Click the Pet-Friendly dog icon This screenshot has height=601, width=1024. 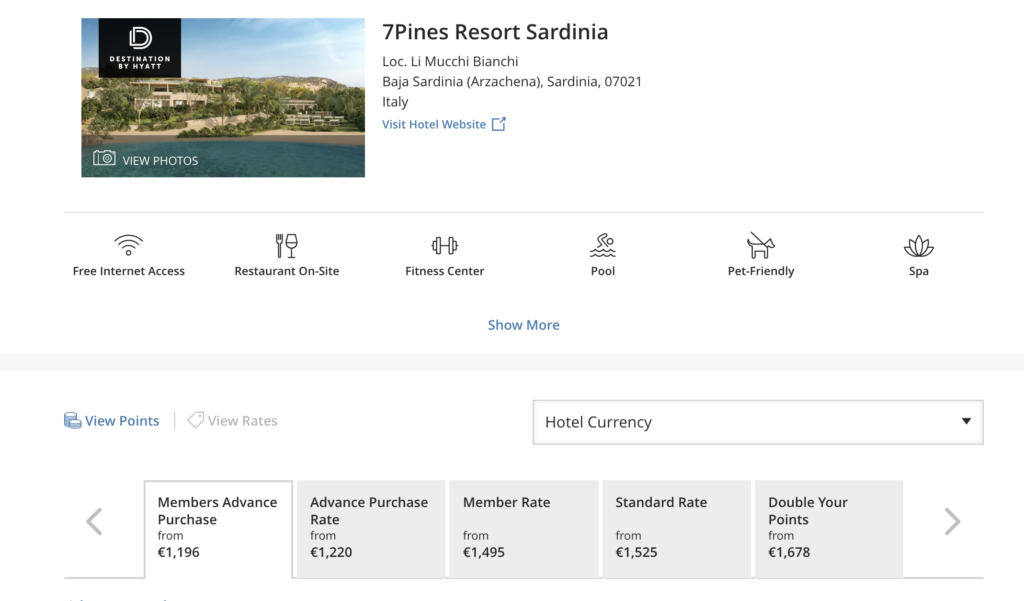coord(761,246)
